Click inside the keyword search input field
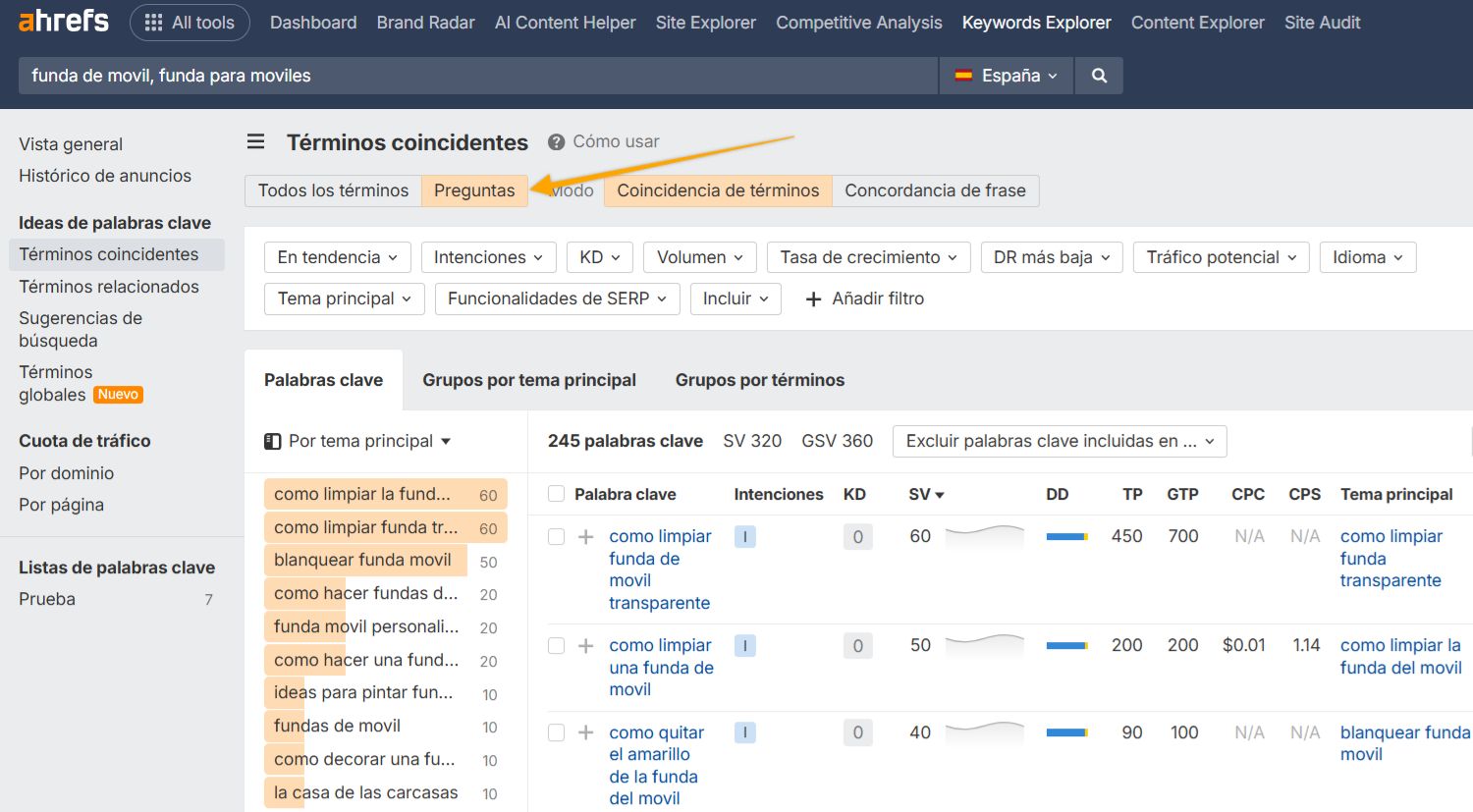Viewport: 1473px width, 812px height. [x=393, y=75]
